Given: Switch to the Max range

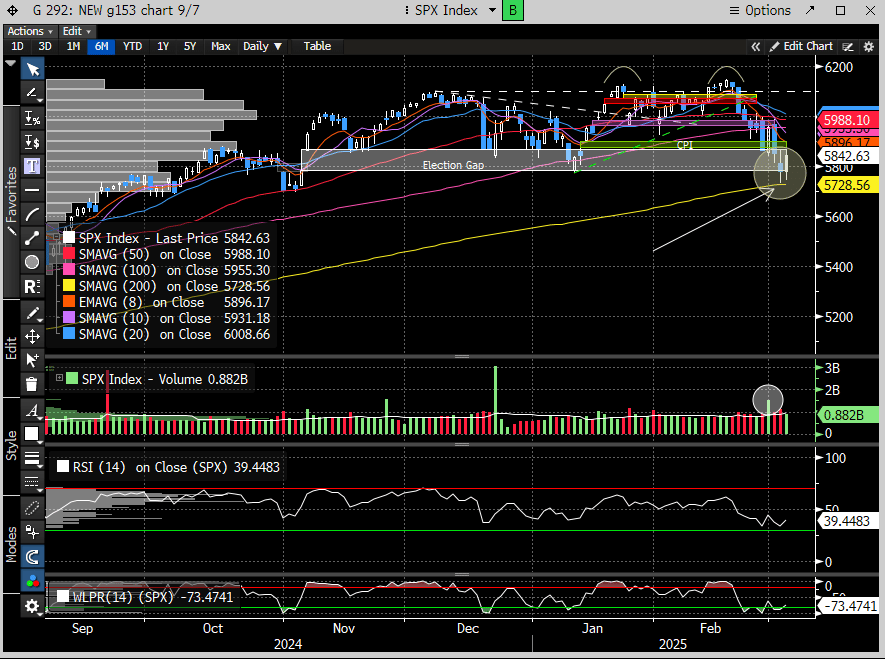Looking at the screenshot, I should tap(221, 46).
